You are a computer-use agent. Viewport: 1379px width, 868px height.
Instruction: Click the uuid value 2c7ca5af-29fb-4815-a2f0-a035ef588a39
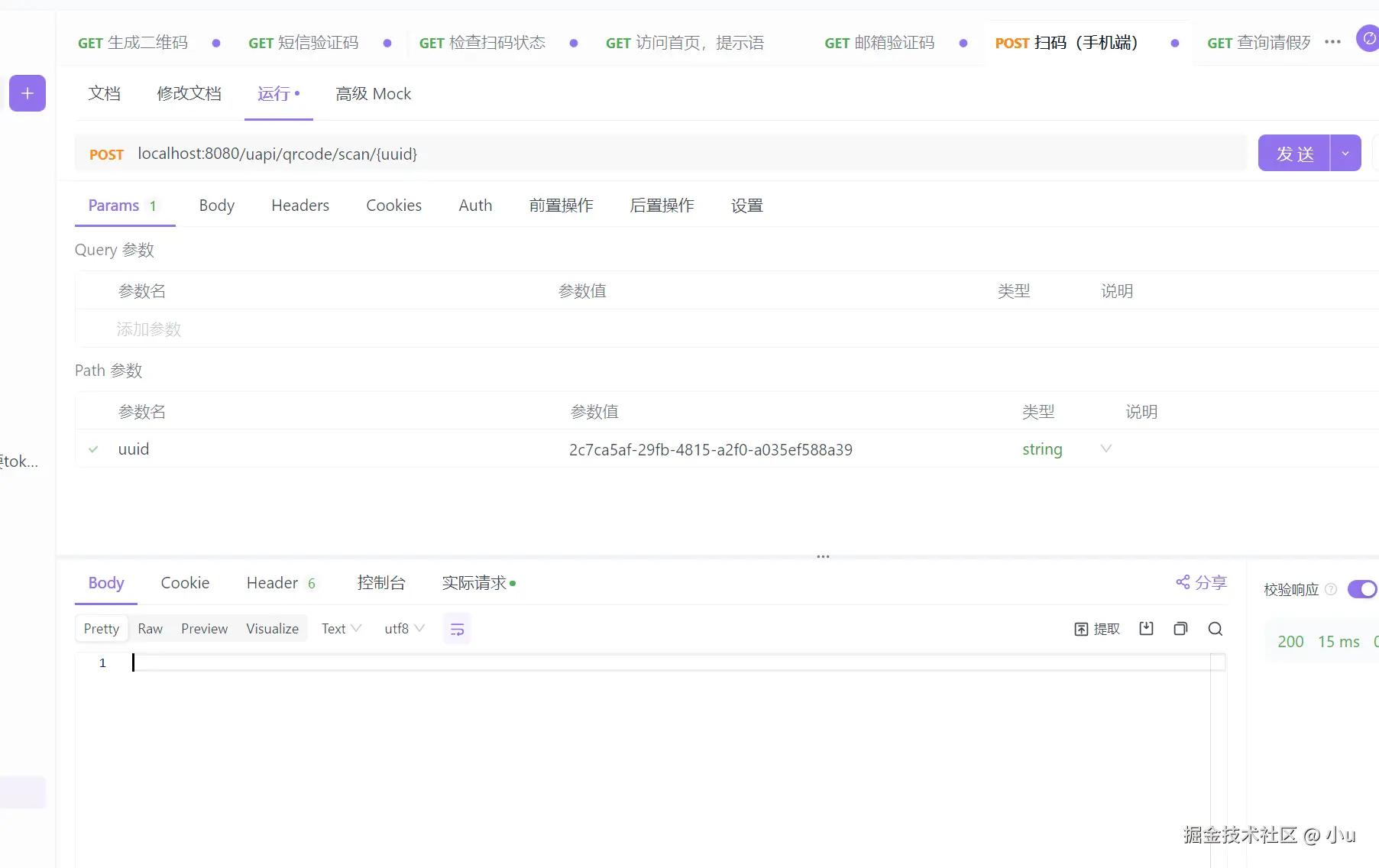pyautogui.click(x=711, y=449)
